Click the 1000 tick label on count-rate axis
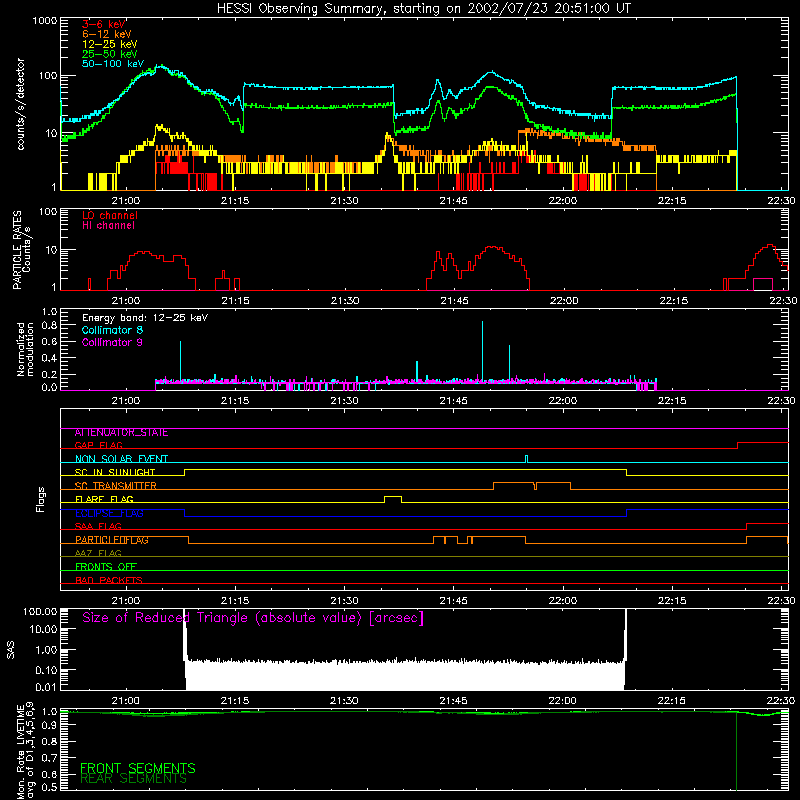 pos(45,21)
